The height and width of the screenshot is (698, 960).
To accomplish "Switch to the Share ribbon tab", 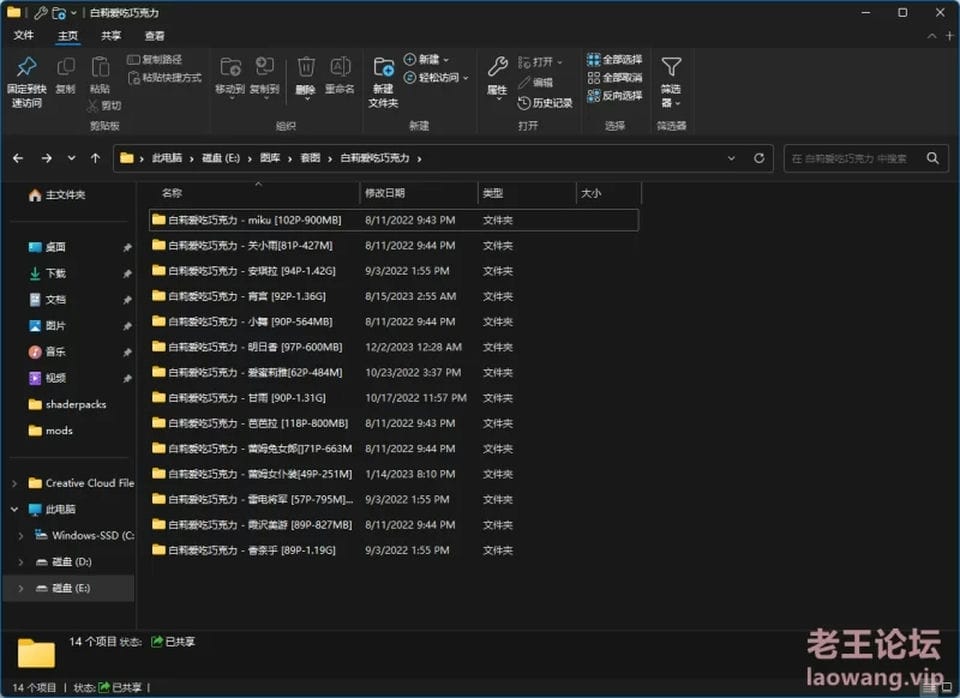I will pyautogui.click(x=111, y=36).
